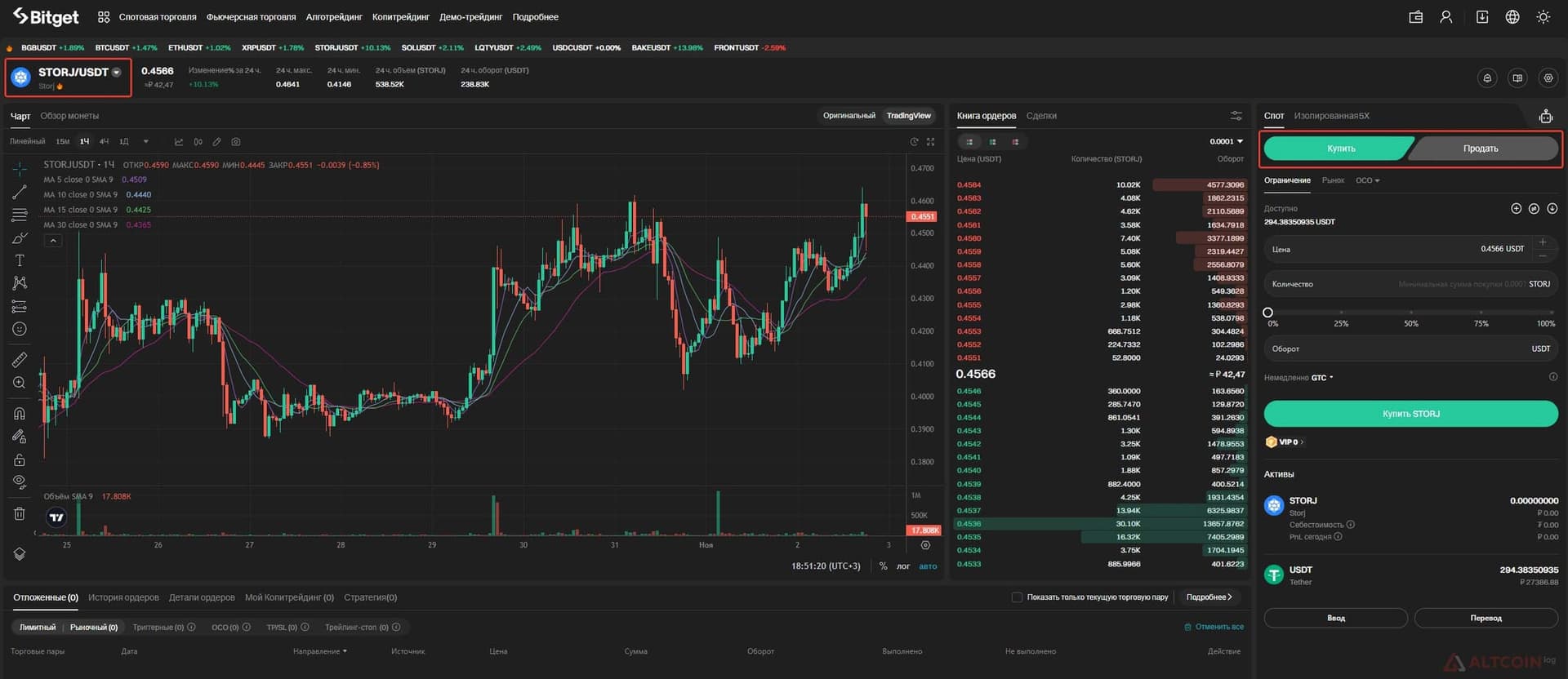
Task: Take a chart snapshot with camera icon
Action: pyautogui.click(x=236, y=142)
